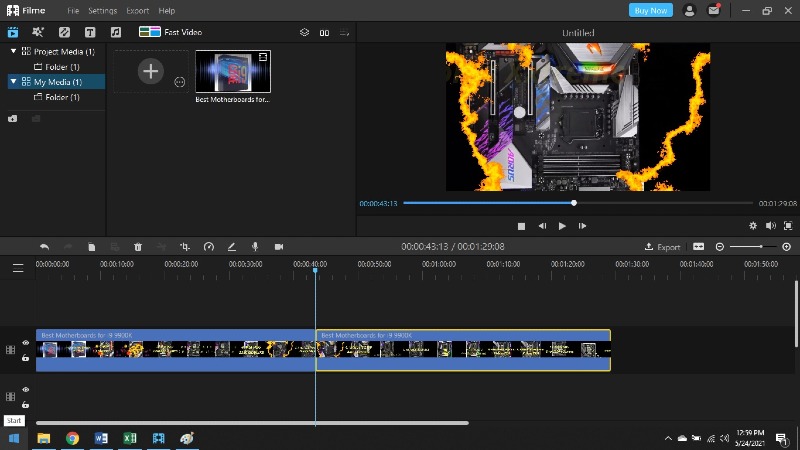Click the Export button above timeline
The width and height of the screenshot is (800, 450).
pyautogui.click(x=662, y=247)
